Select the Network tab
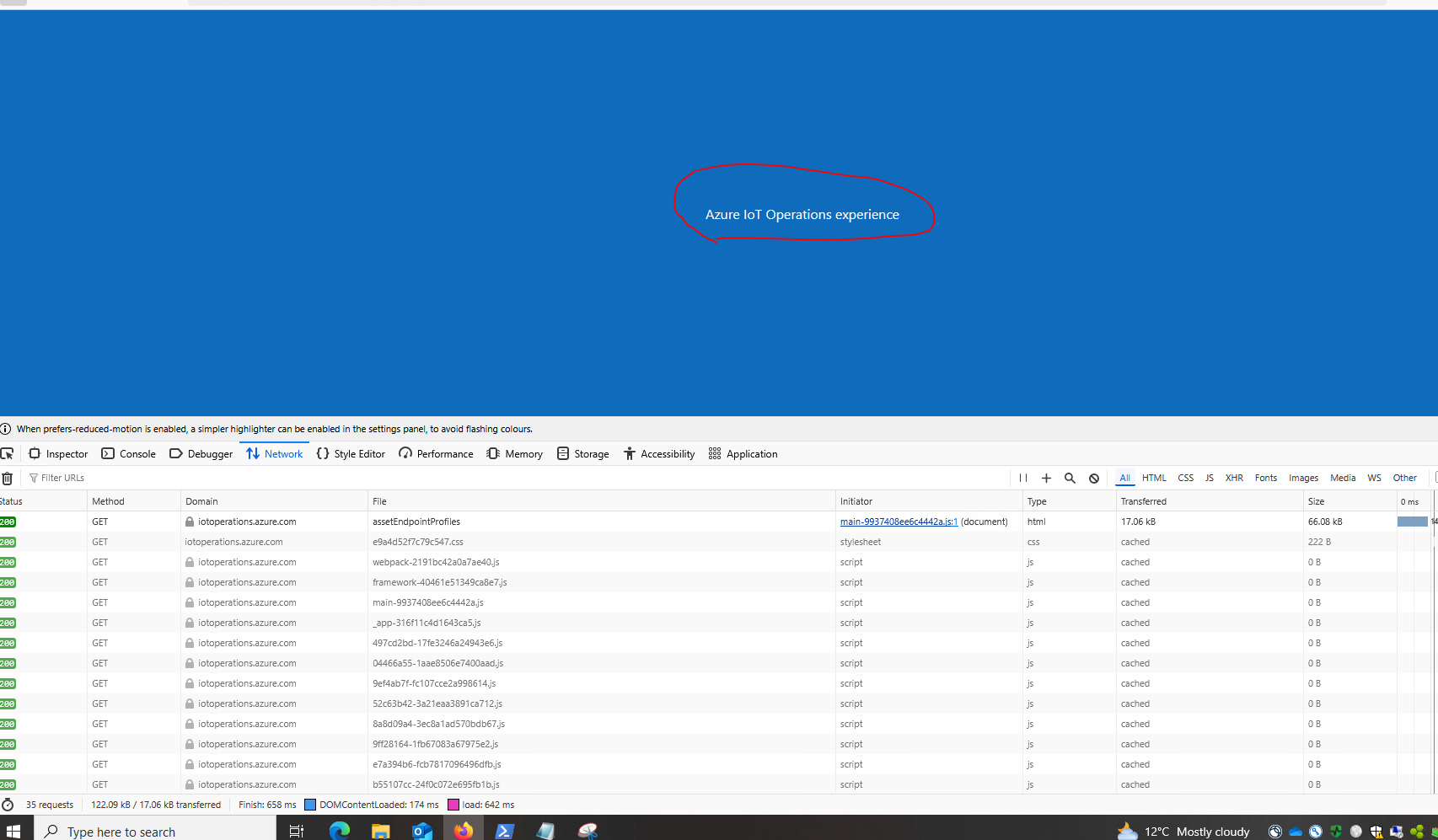 pos(274,453)
